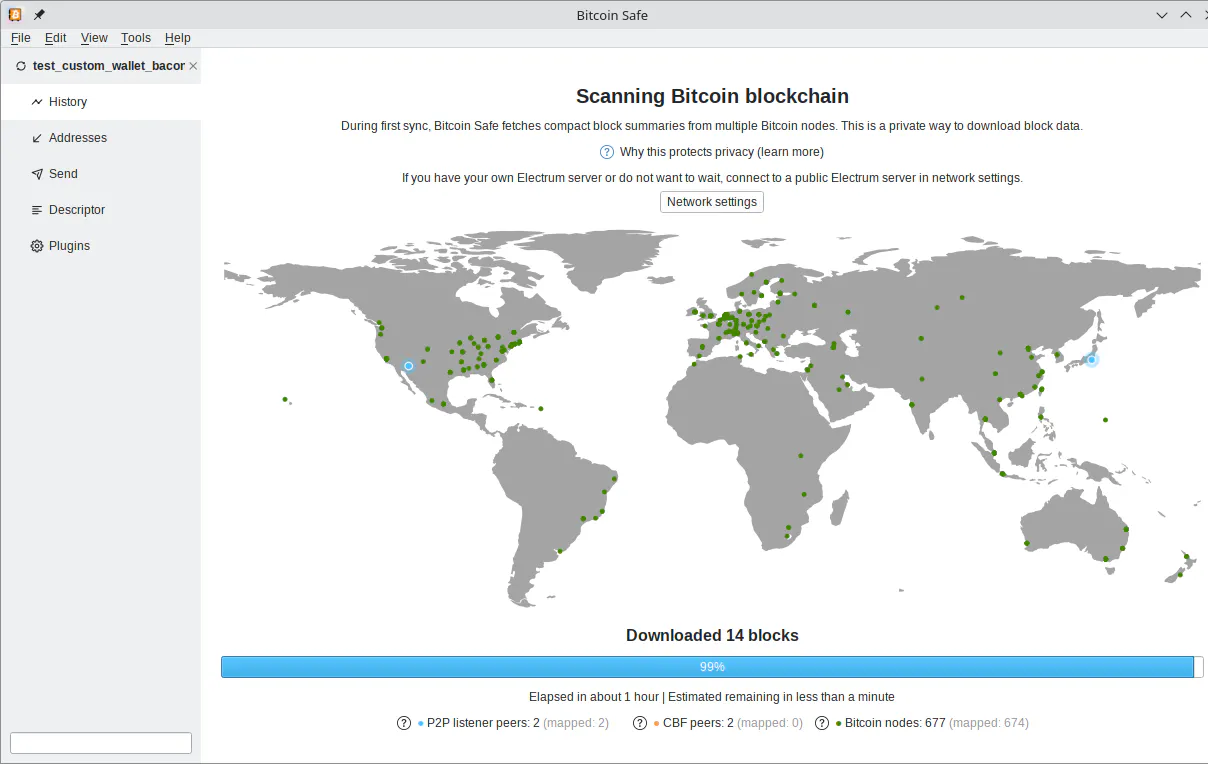Image resolution: width=1208 pixels, height=764 pixels.
Task: Click the 'Bitcoin nodes: 677' status text
Action: [895, 723]
